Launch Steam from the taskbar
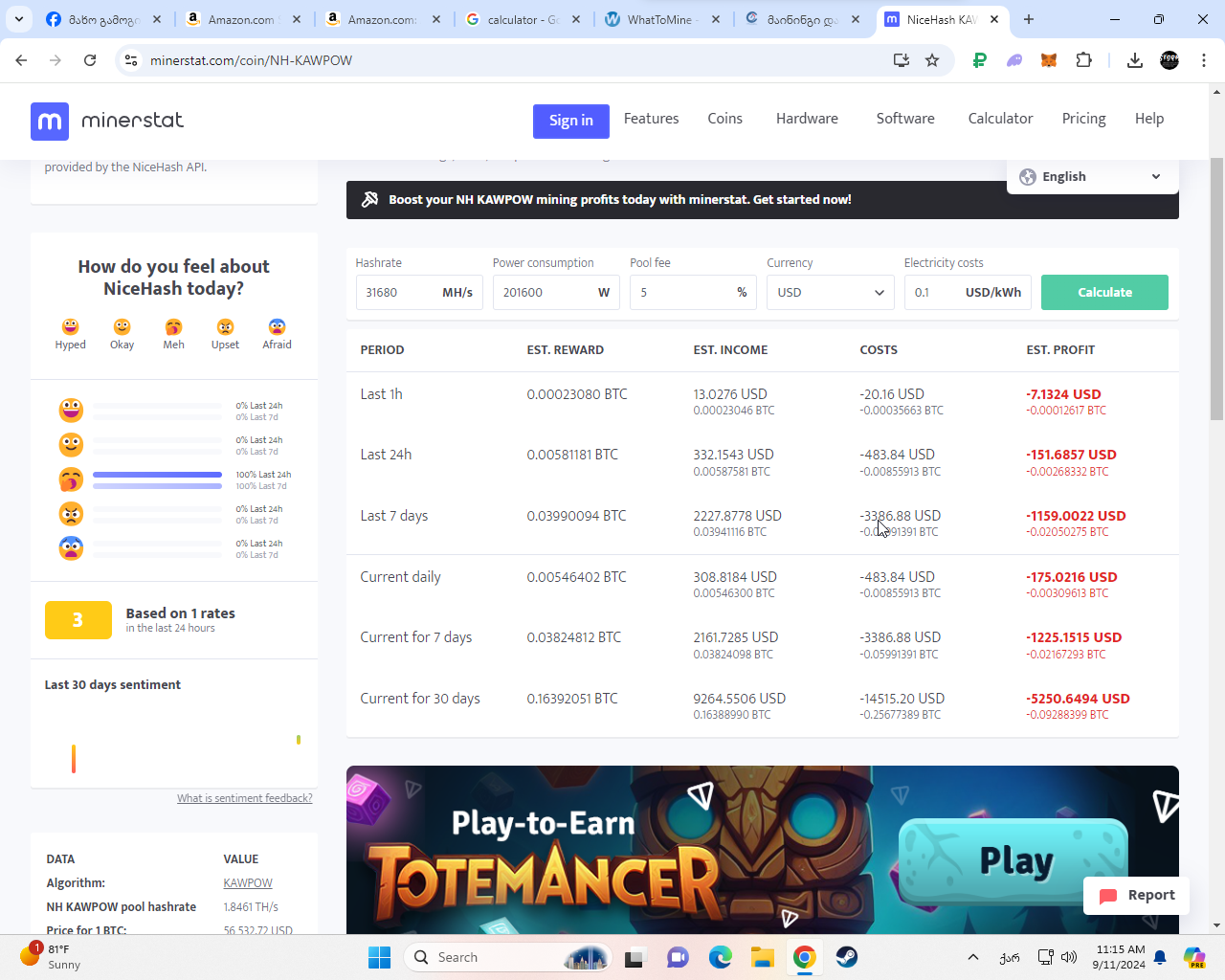This screenshot has height=980, width=1225. (846, 957)
